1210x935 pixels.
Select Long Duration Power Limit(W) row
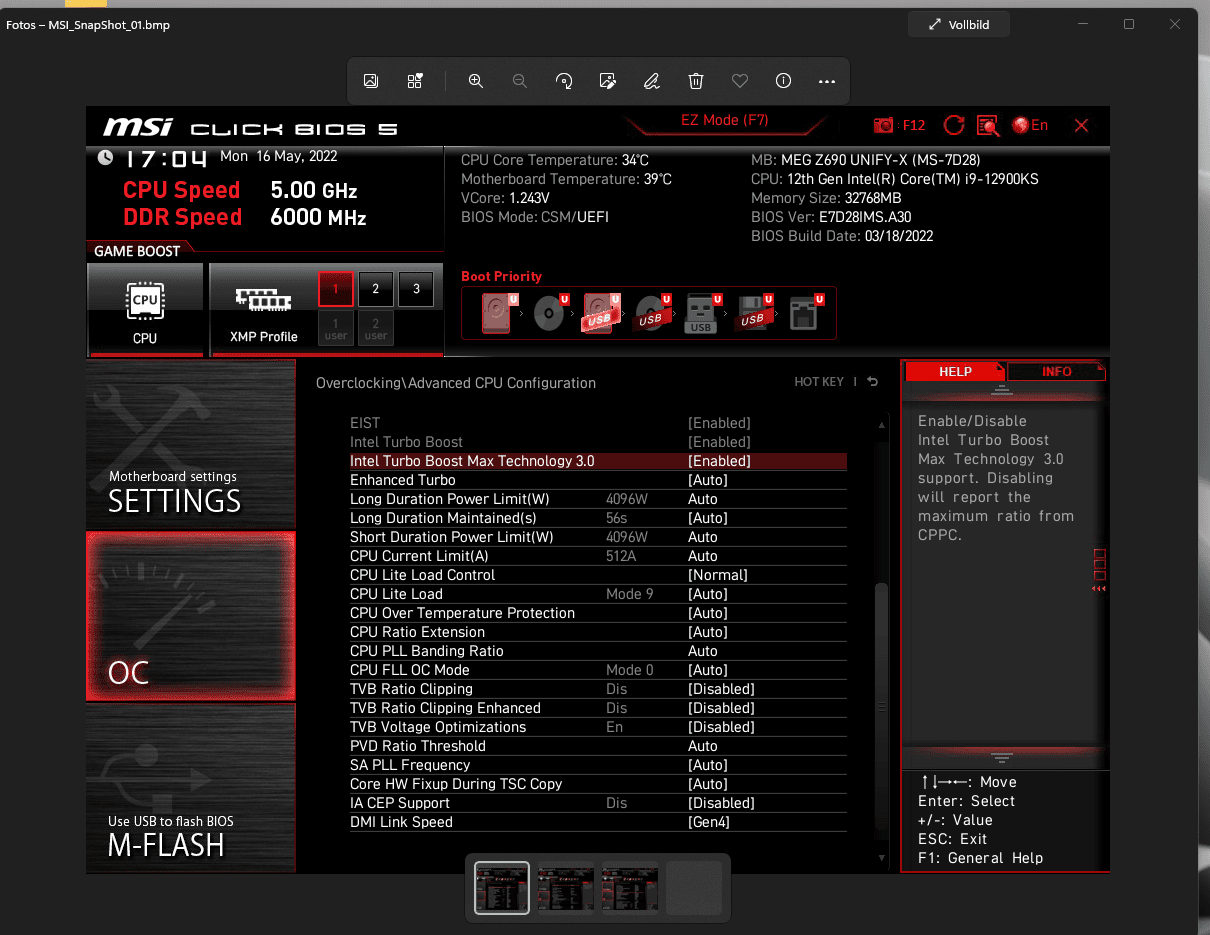pos(598,499)
